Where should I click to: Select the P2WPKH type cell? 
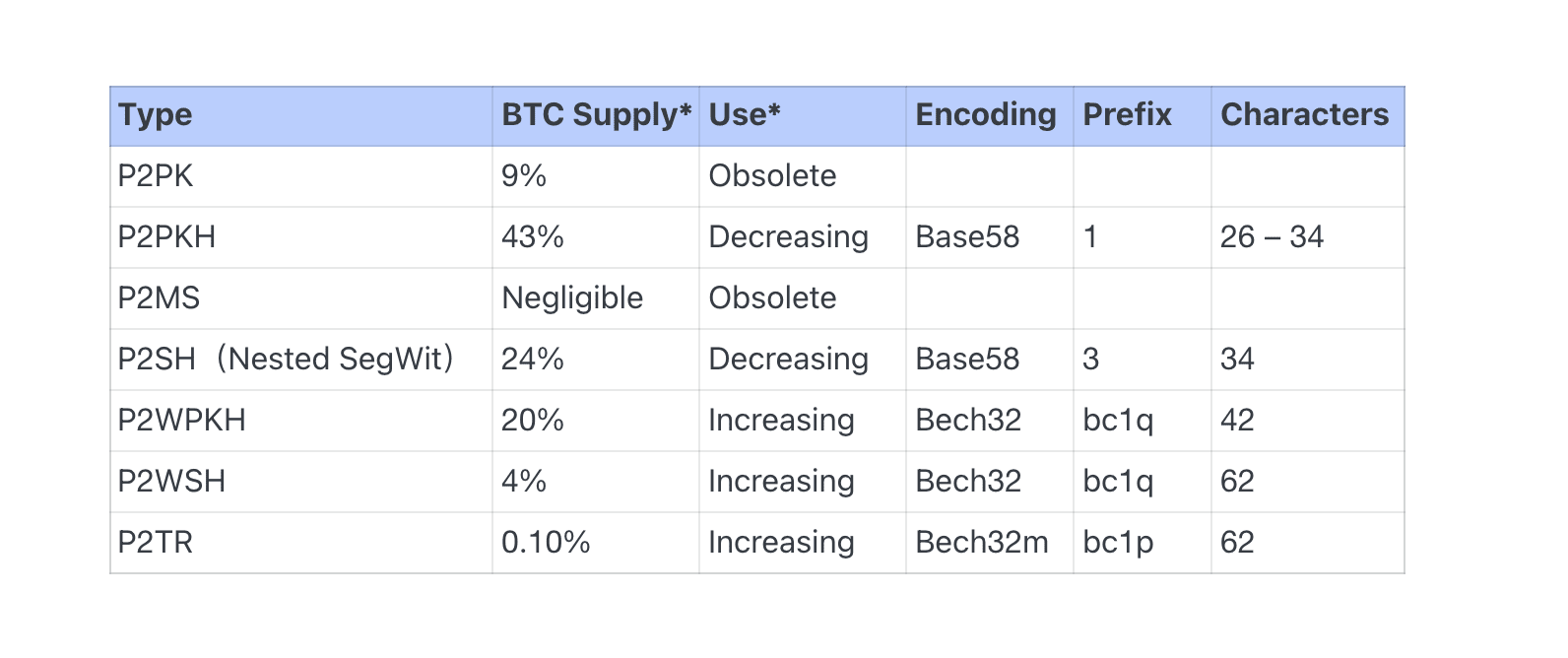[181, 421]
